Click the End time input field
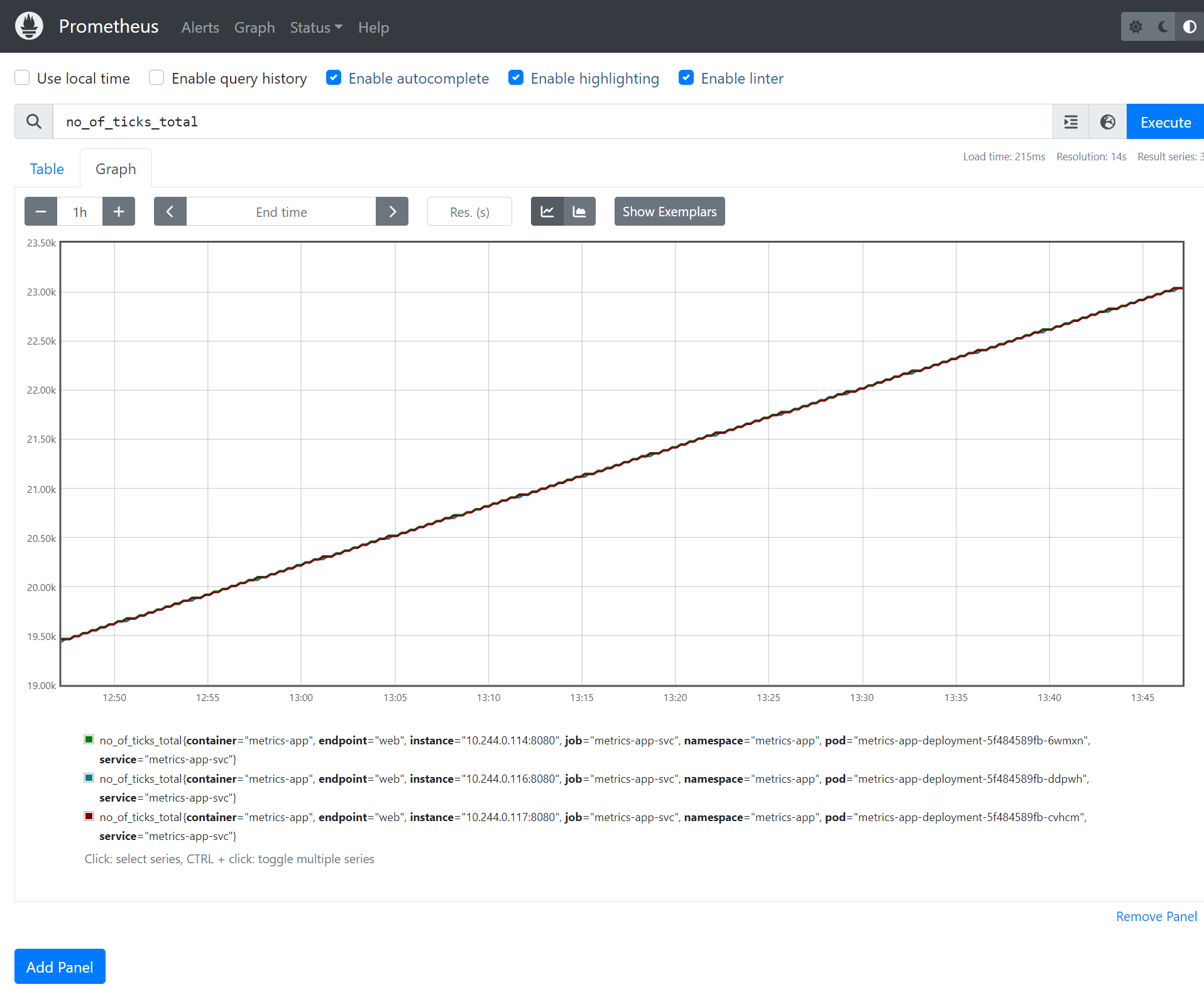The image size is (1204, 999). pos(281,212)
